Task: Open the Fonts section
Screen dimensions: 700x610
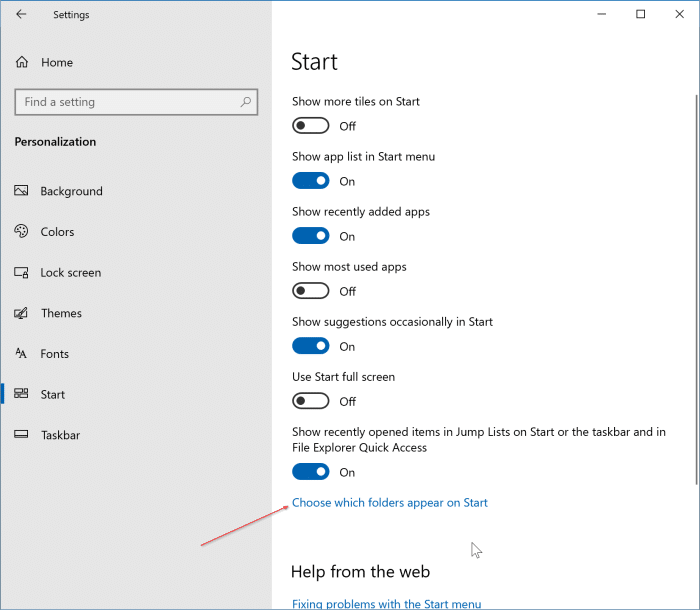Action: pyautogui.click(x=54, y=354)
